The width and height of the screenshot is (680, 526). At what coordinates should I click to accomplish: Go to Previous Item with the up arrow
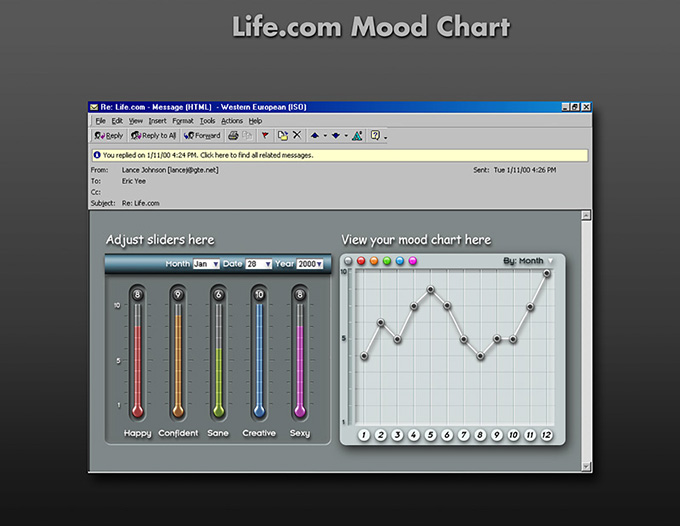(315, 136)
